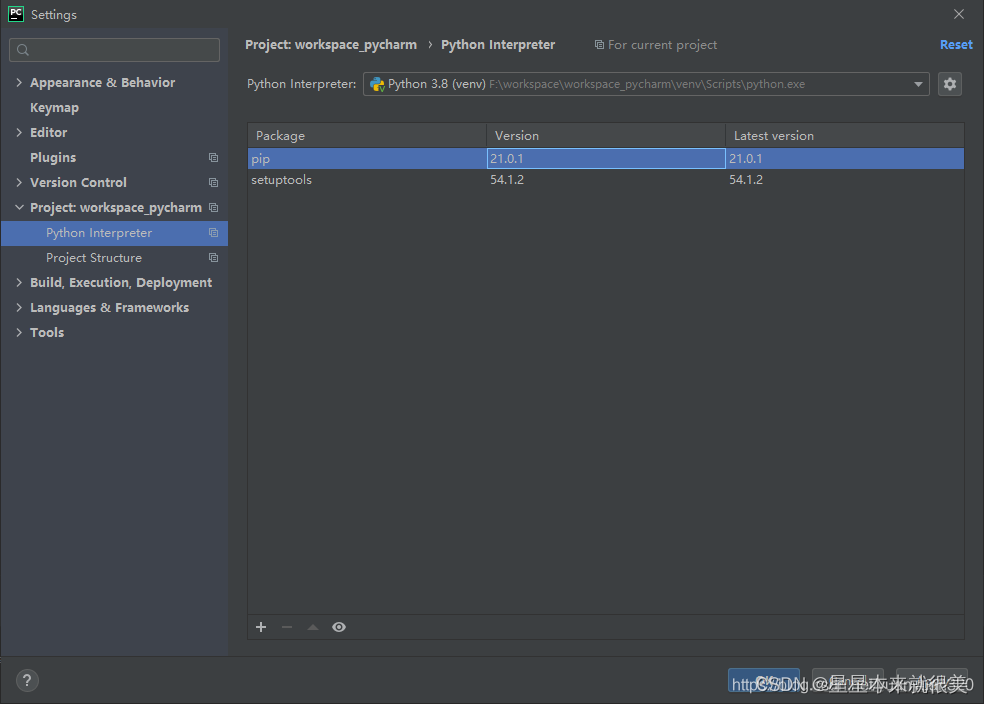Click Python Interpreter breadcrumb heading
Image resolution: width=984 pixels, height=704 pixels.
498,45
